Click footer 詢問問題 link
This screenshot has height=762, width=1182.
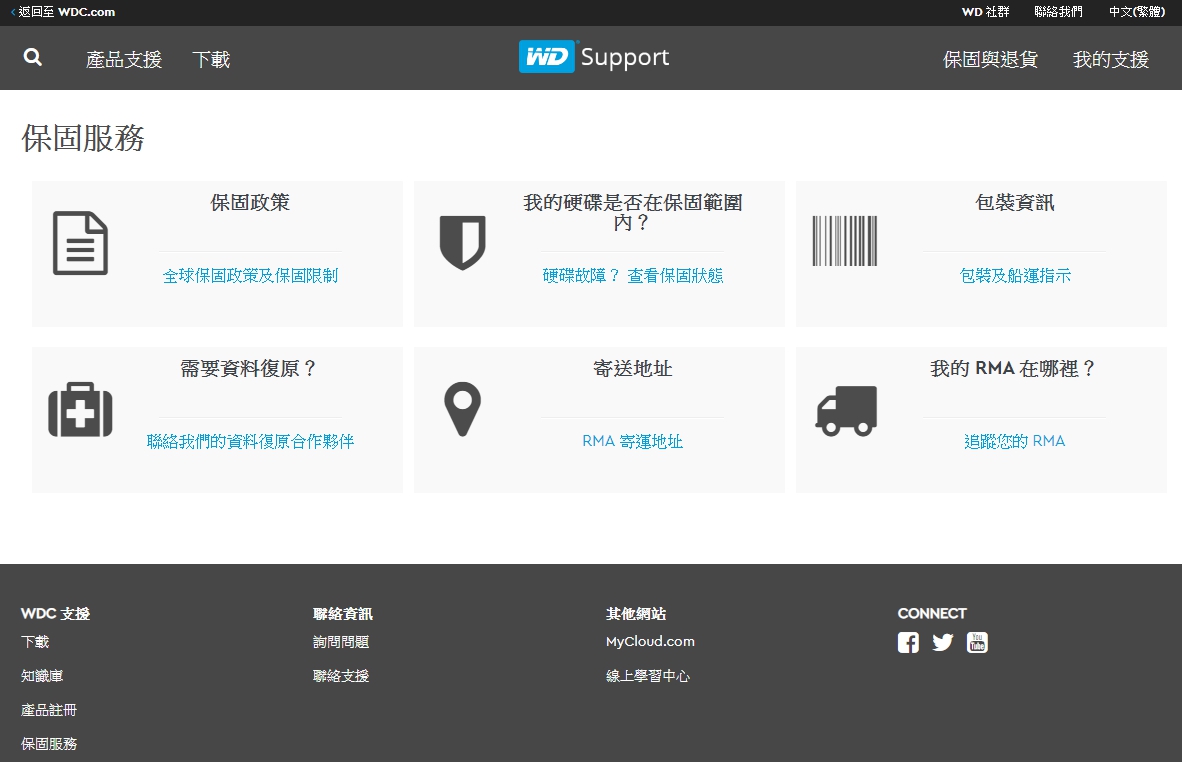[341, 642]
